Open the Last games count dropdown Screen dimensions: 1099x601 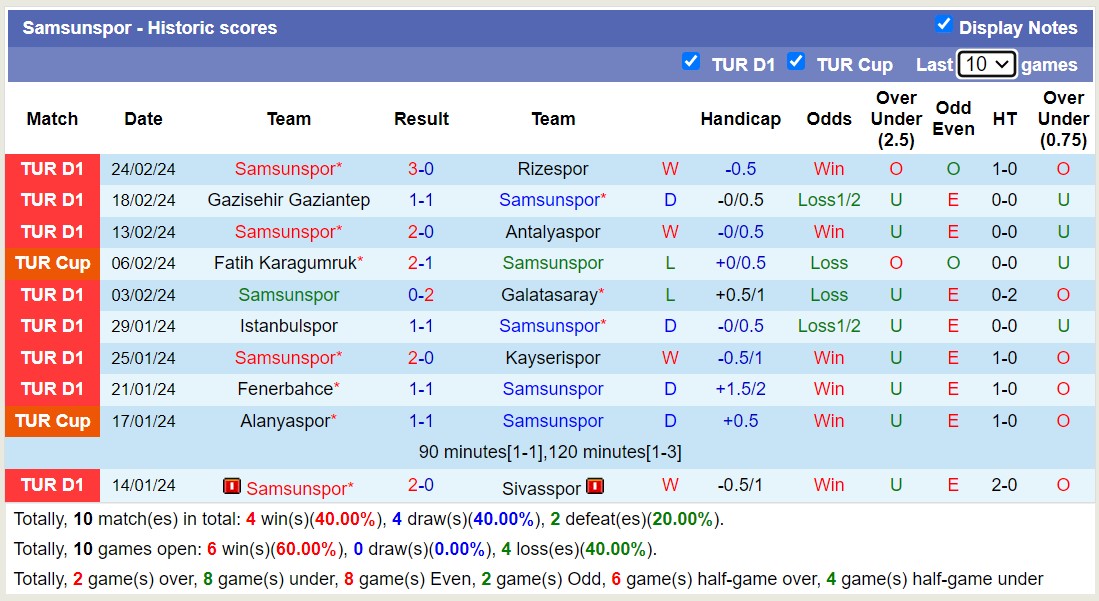pyautogui.click(x=986, y=64)
